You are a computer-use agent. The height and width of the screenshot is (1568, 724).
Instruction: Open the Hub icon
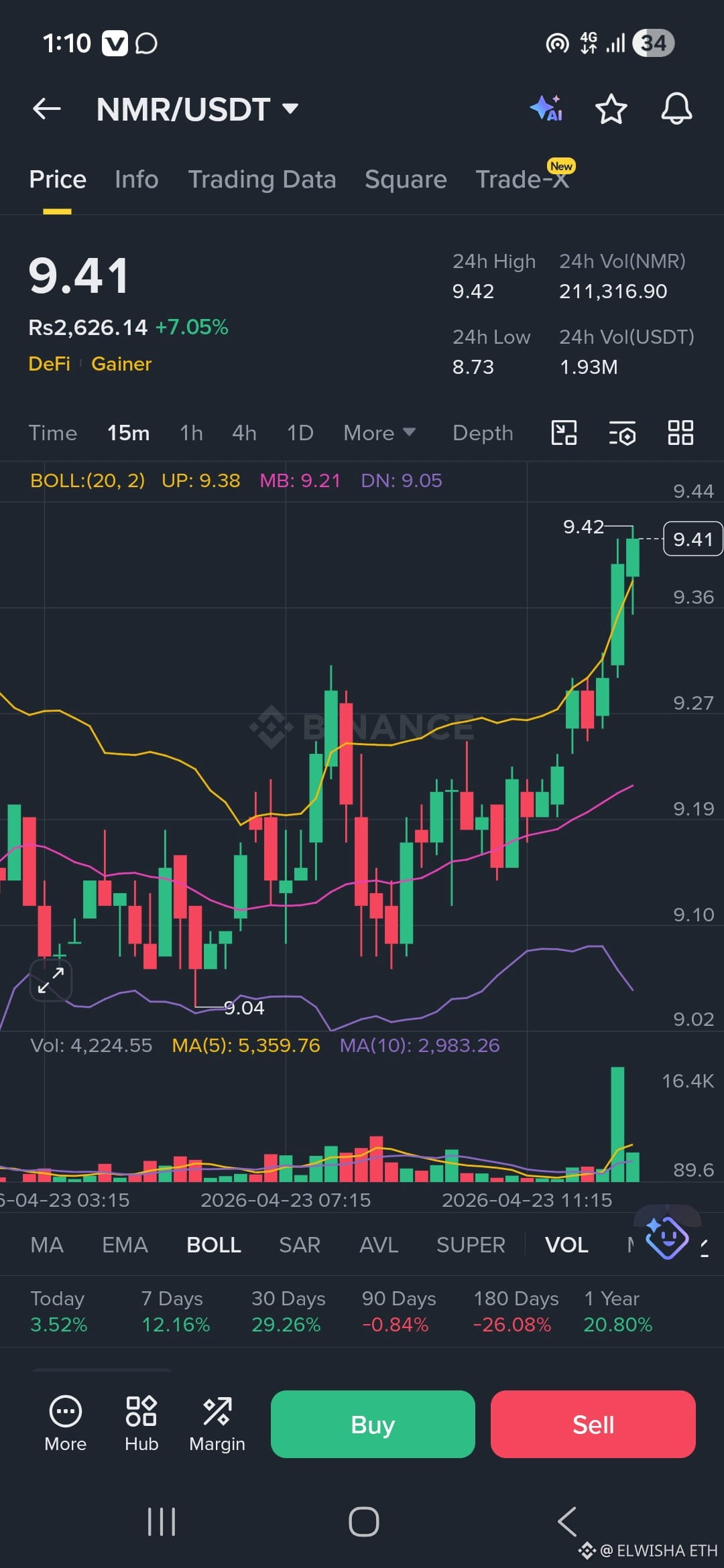pos(141,1424)
